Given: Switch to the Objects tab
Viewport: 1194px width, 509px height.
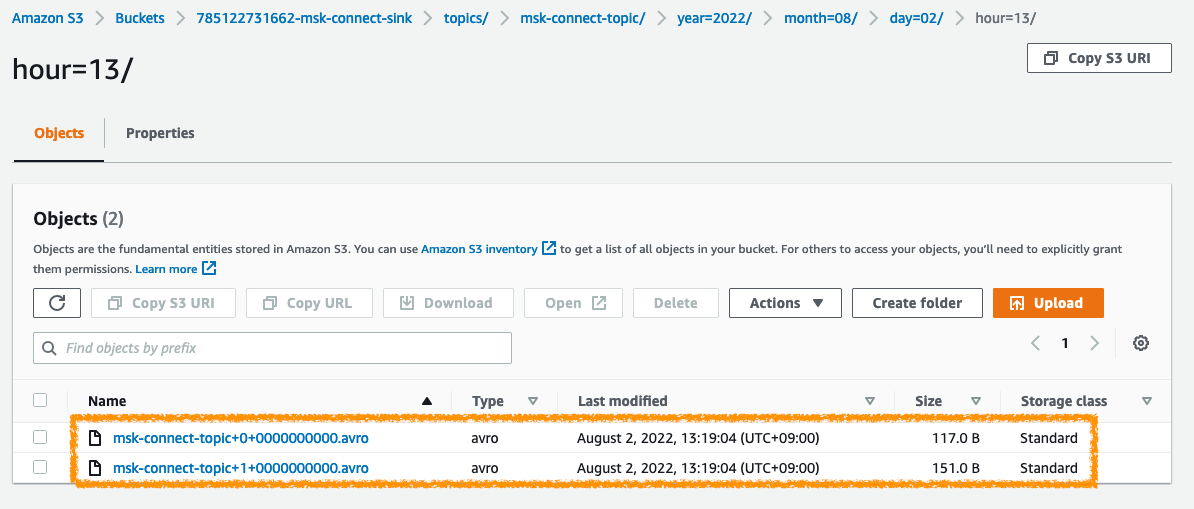Looking at the screenshot, I should point(59,133).
